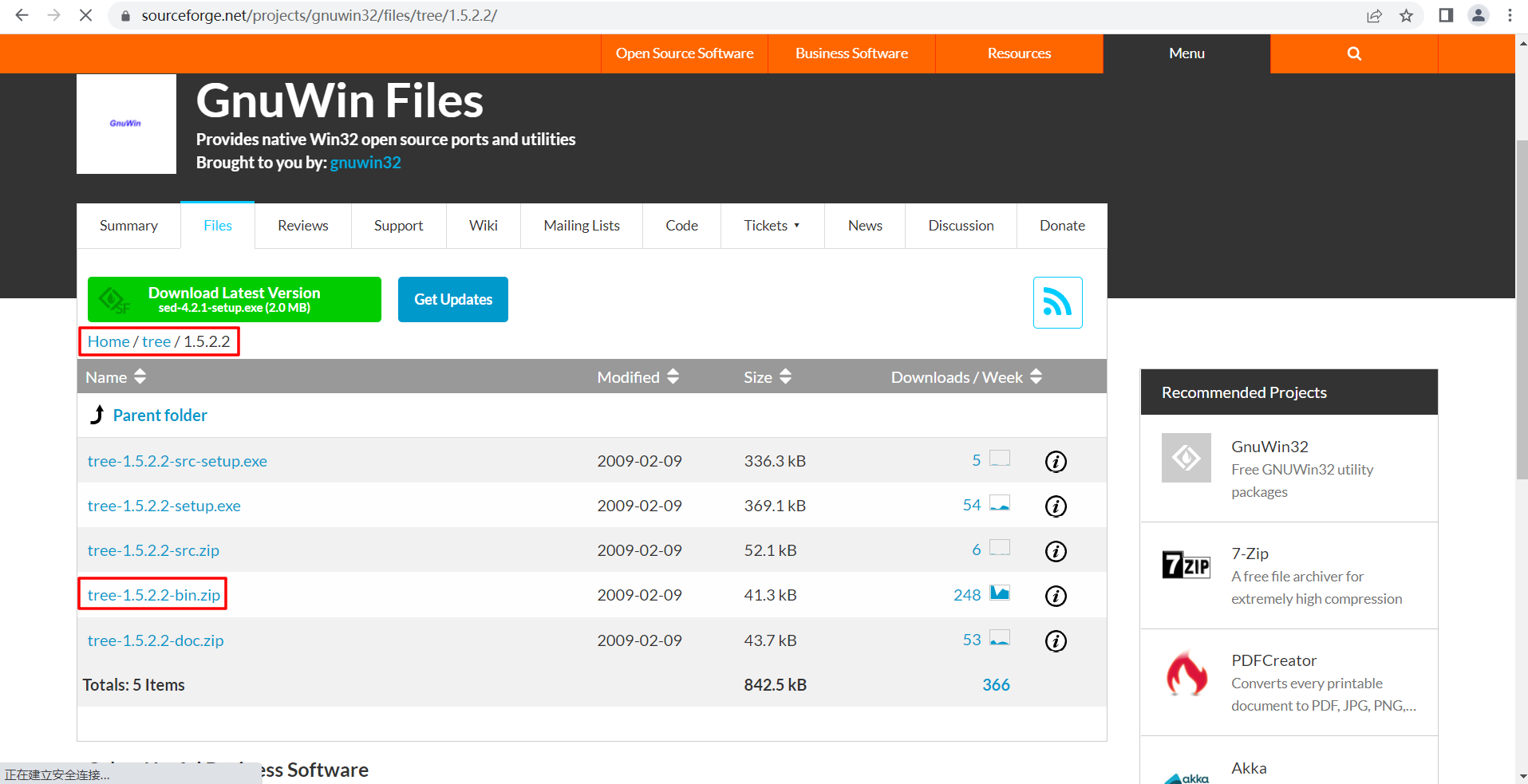View download chart for tree-1.5.2.2-src-setup.exe

[x=1000, y=459]
